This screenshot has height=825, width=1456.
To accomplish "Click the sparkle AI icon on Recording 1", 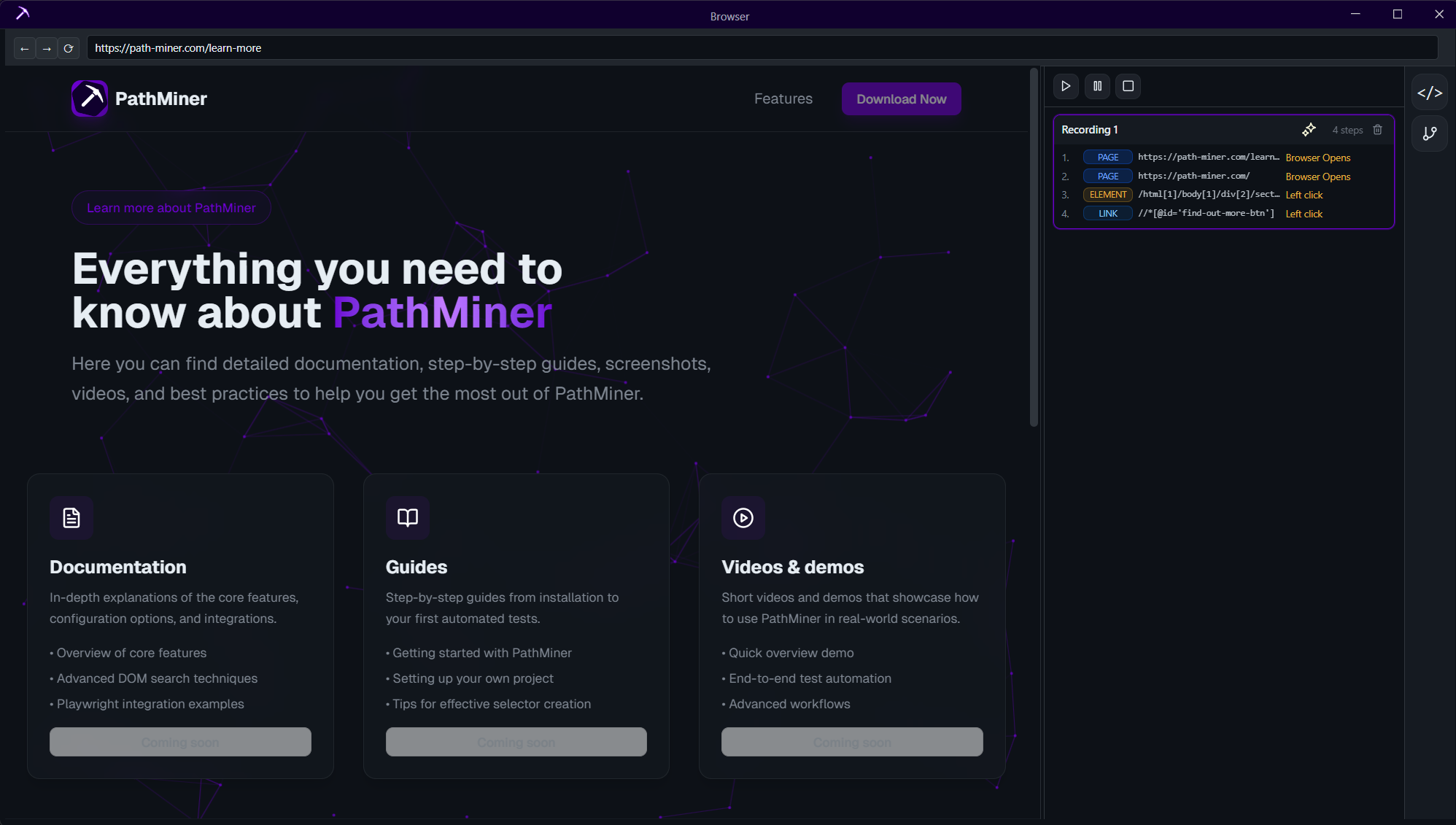I will [x=1309, y=129].
